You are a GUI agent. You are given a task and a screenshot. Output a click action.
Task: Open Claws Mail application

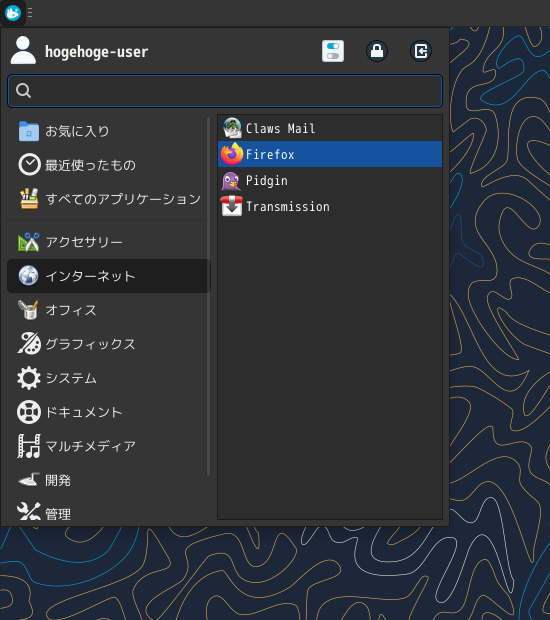click(x=330, y=128)
